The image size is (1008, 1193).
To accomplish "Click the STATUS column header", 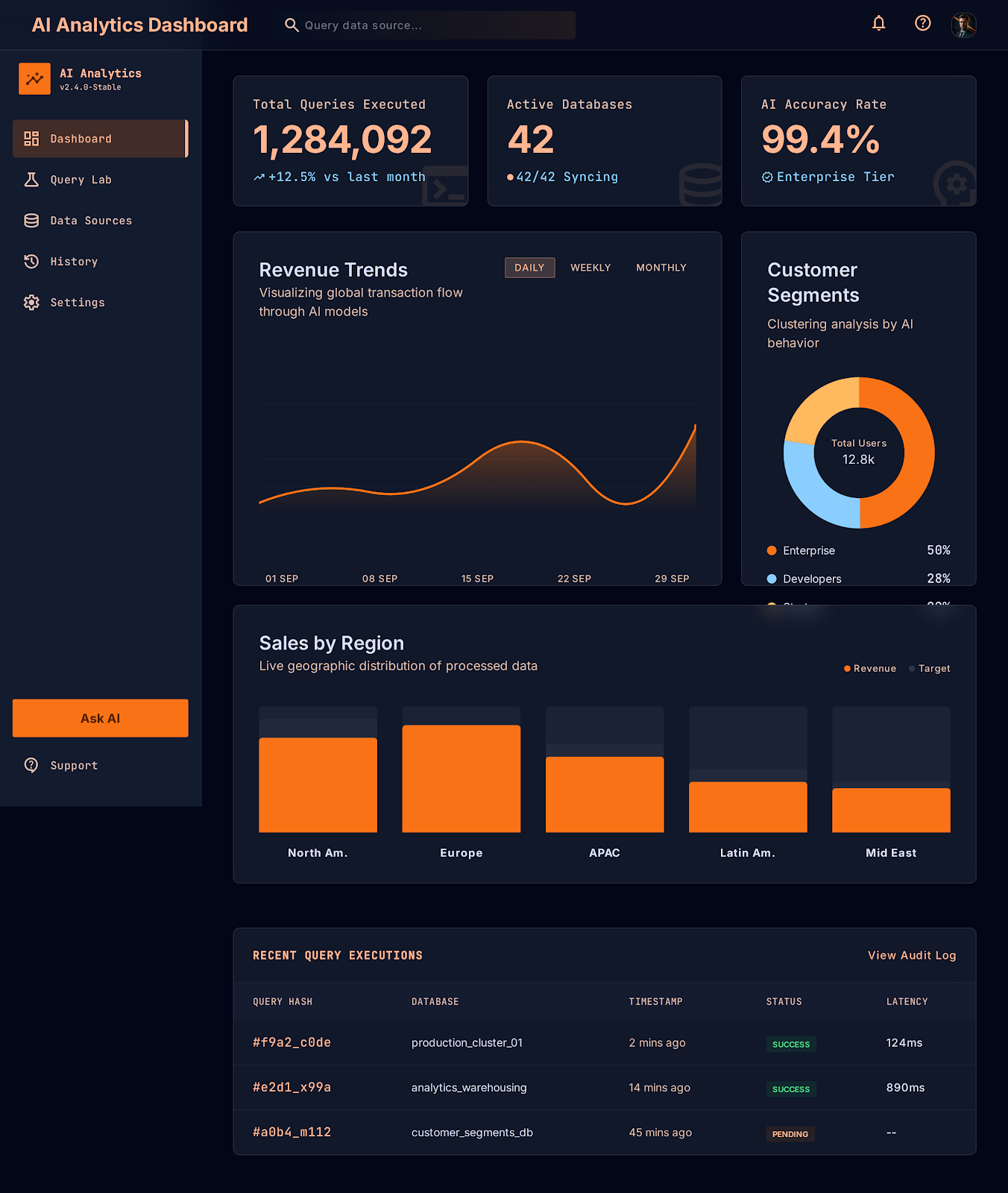I will point(784,1002).
